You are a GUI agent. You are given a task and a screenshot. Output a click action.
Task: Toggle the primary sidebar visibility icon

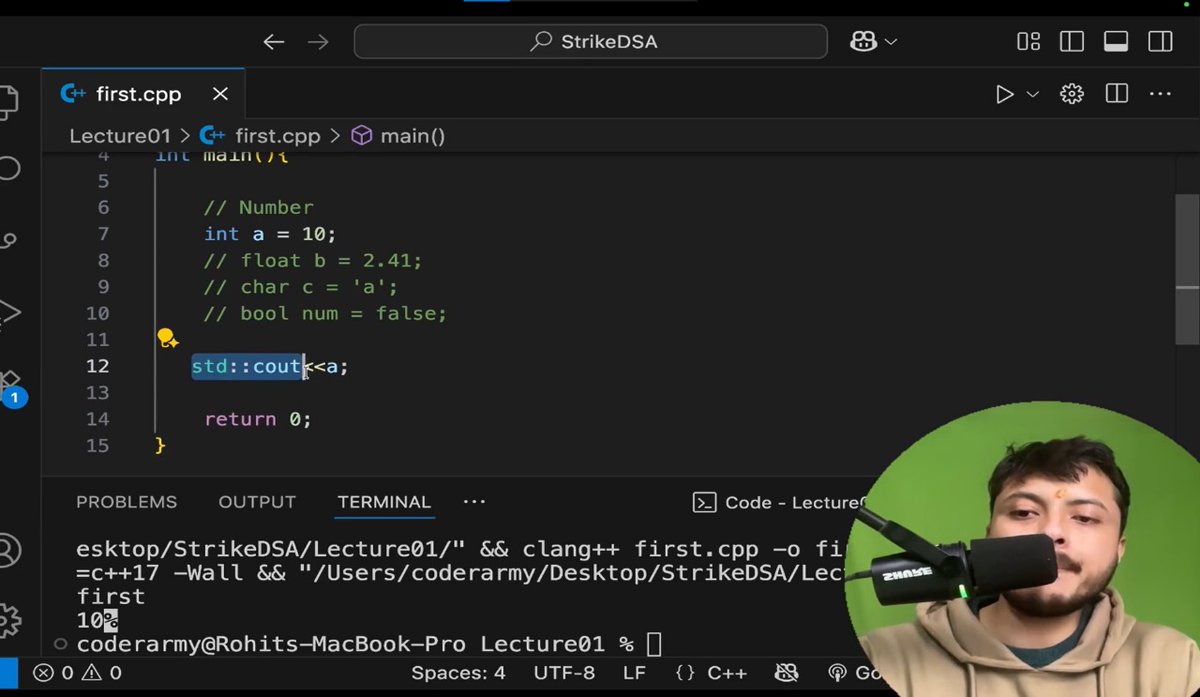1071,41
